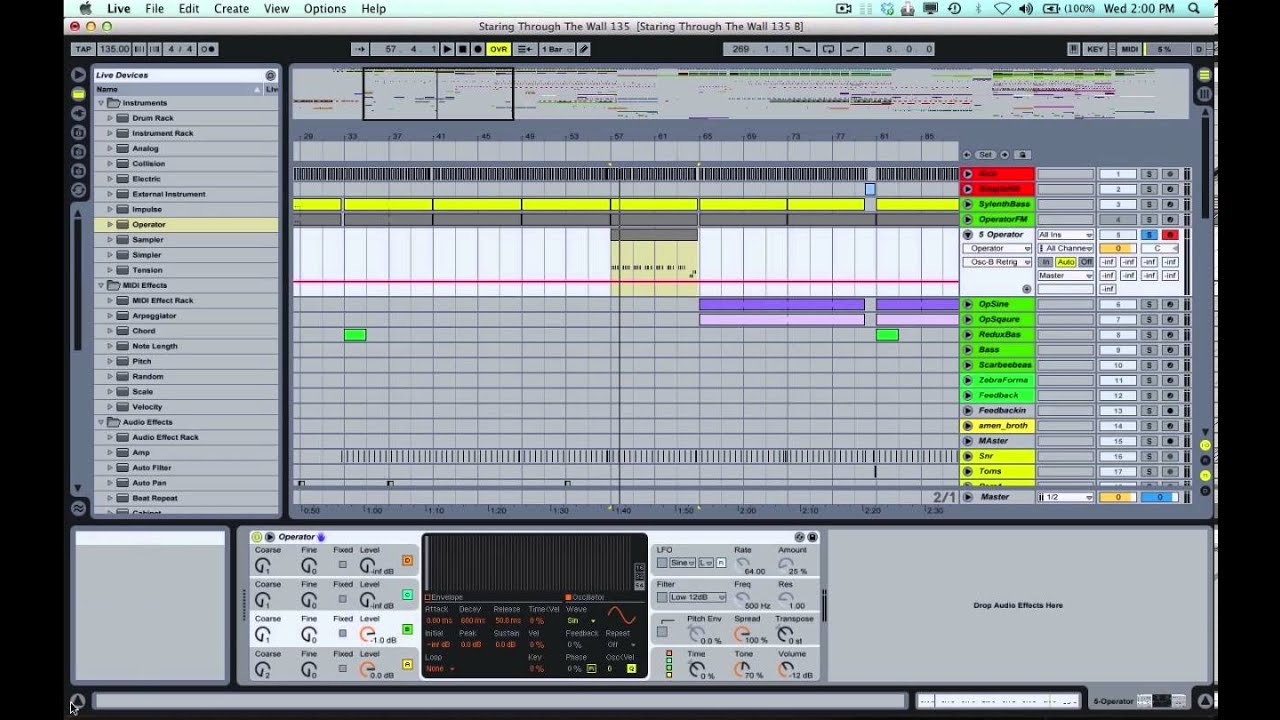Expand the Drum Rack item
Viewport: 1280px width, 720px height.
[111, 118]
